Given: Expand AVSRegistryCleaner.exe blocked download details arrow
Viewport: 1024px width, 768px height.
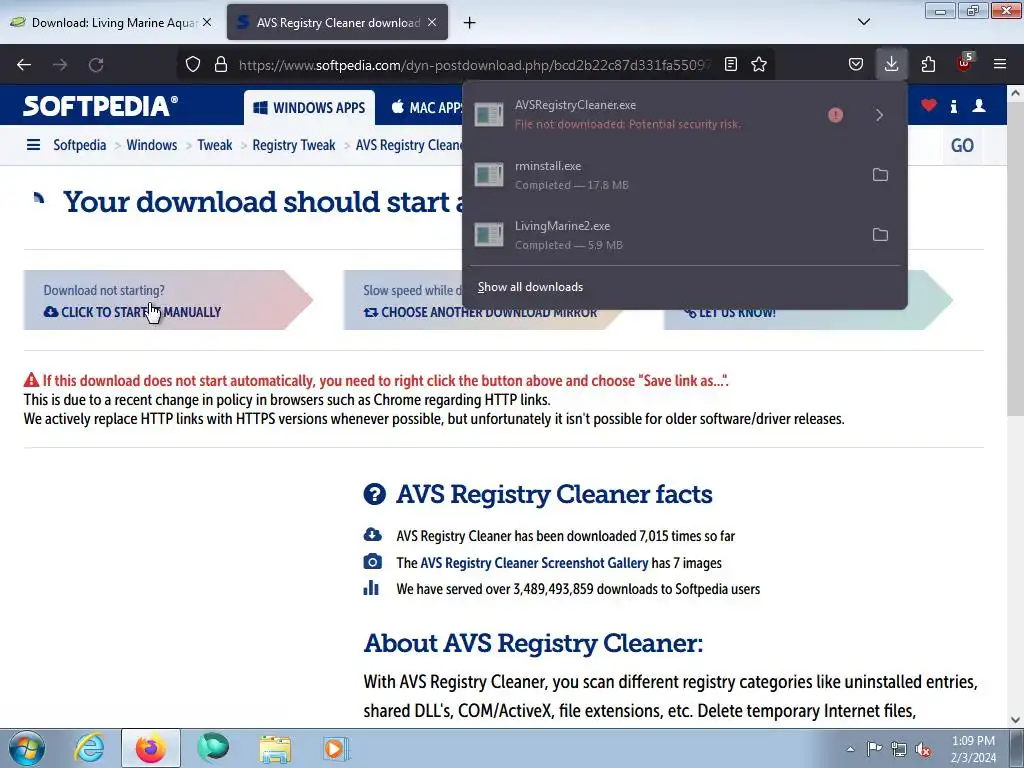Looking at the screenshot, I should tap(879, 115).
